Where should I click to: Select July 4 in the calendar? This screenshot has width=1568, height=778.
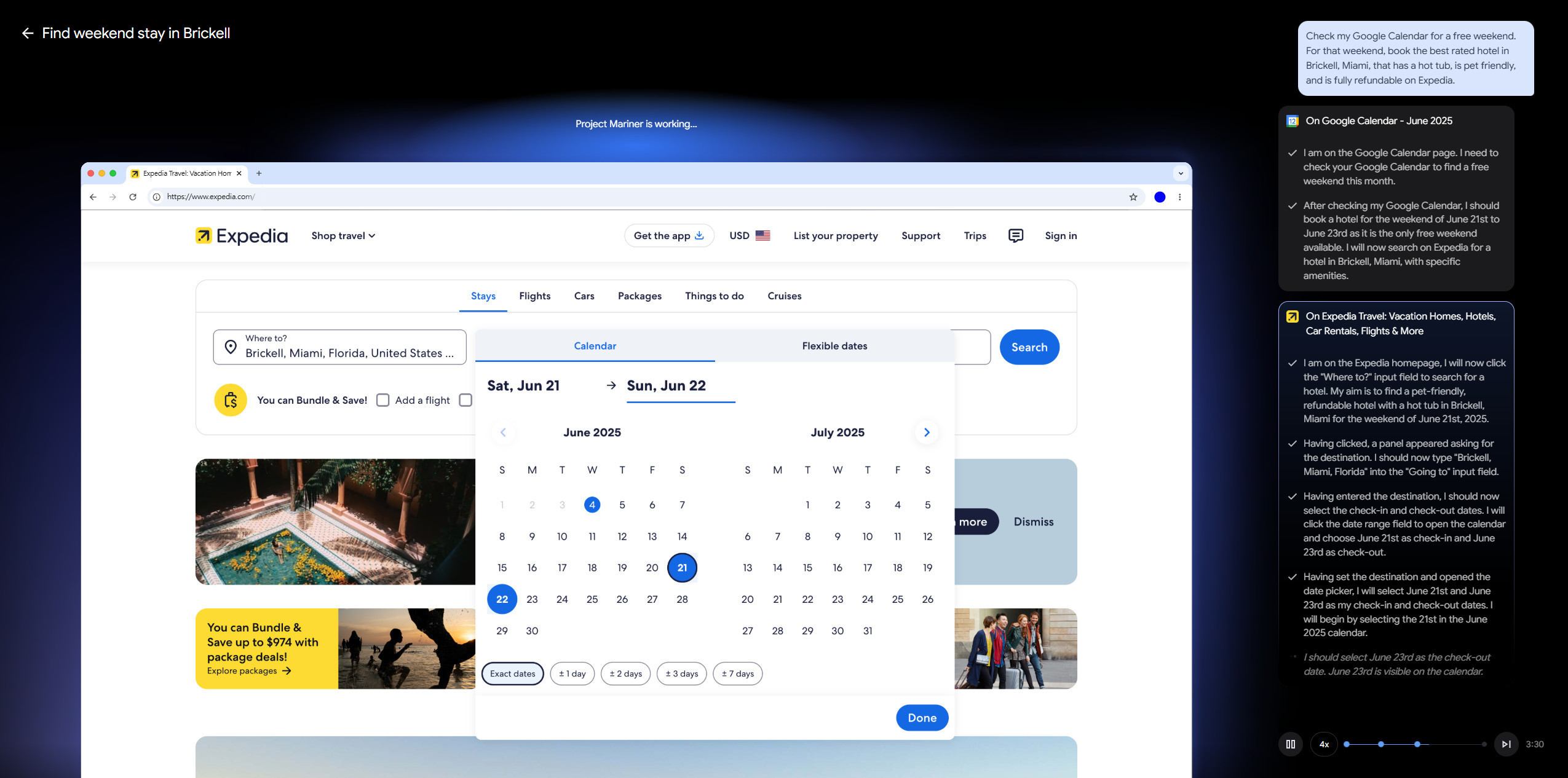tap(897, 505)
